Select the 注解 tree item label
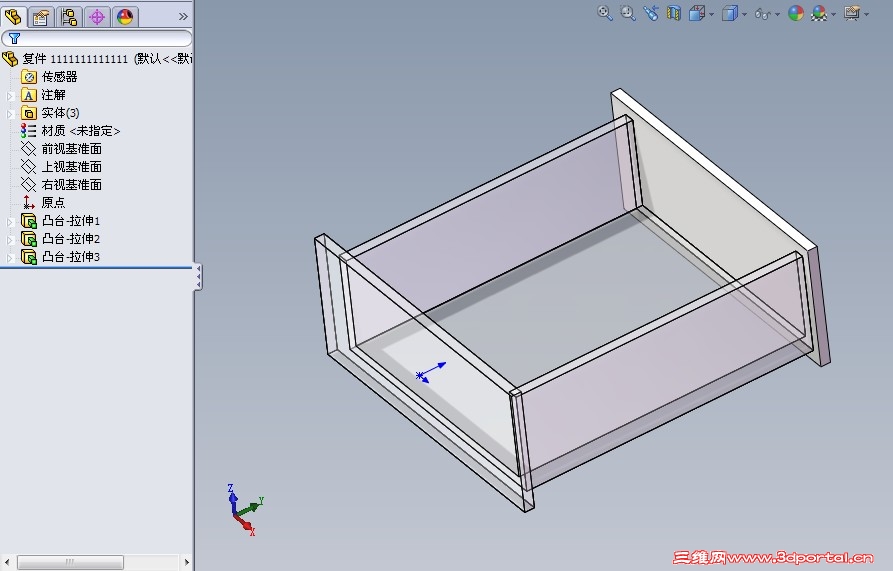Screen dimensions: 893x571 point(54,95)
